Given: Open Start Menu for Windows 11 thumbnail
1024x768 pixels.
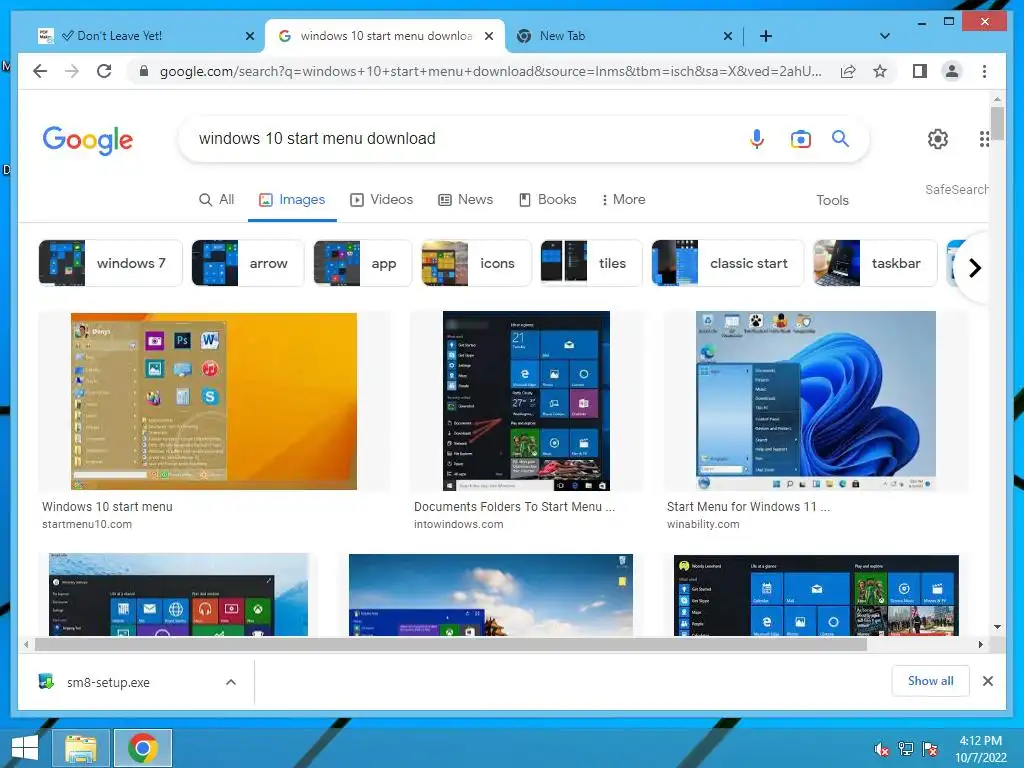Looking at the screenshot, I should pos(816,401).
